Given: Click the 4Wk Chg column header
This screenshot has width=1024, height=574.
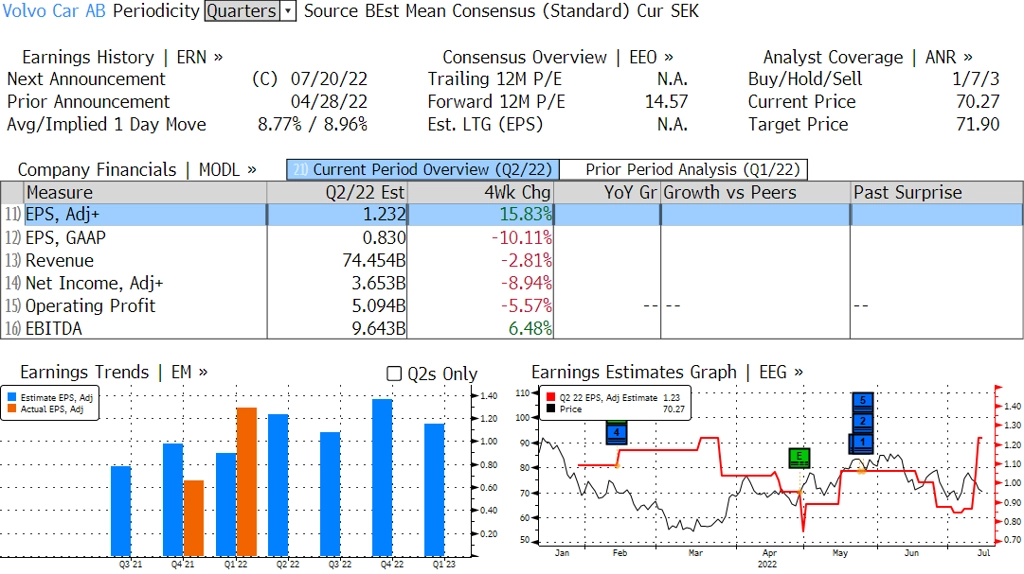Looking at the screenshot, I should pos(480,193).
